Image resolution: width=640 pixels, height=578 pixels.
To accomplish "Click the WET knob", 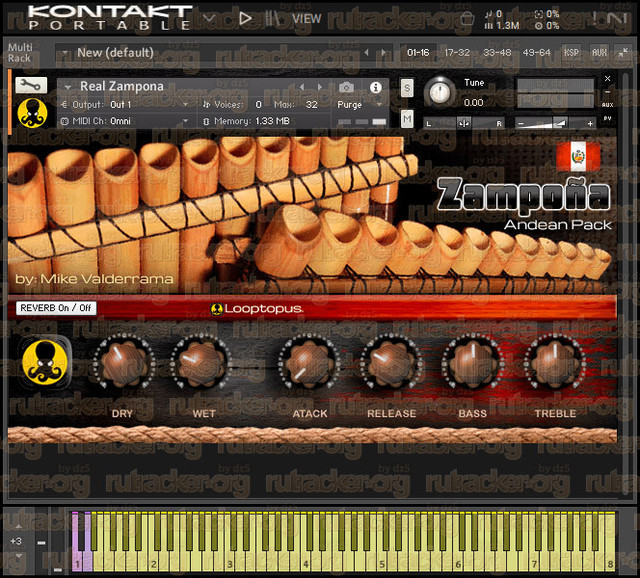I will pyautogui.click(x=200, y=362).
